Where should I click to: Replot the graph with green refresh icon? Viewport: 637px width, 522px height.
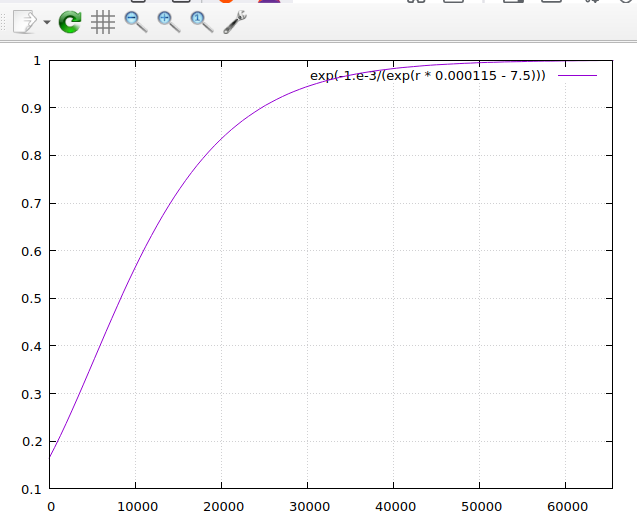(70, 22)
